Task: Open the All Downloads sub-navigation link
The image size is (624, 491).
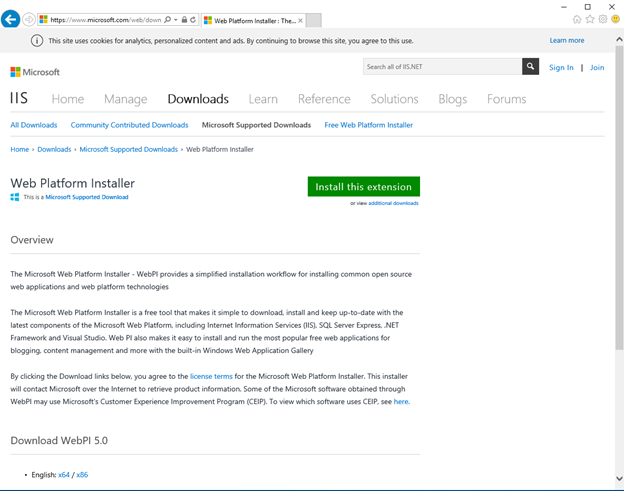Action: 34,125
